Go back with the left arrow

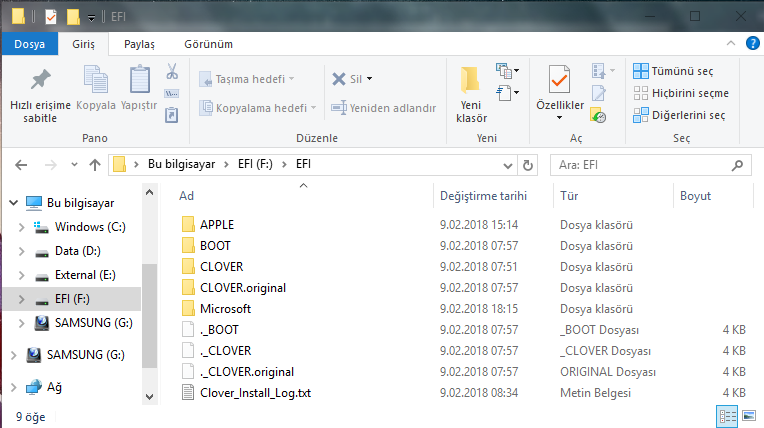click(21, 165)
